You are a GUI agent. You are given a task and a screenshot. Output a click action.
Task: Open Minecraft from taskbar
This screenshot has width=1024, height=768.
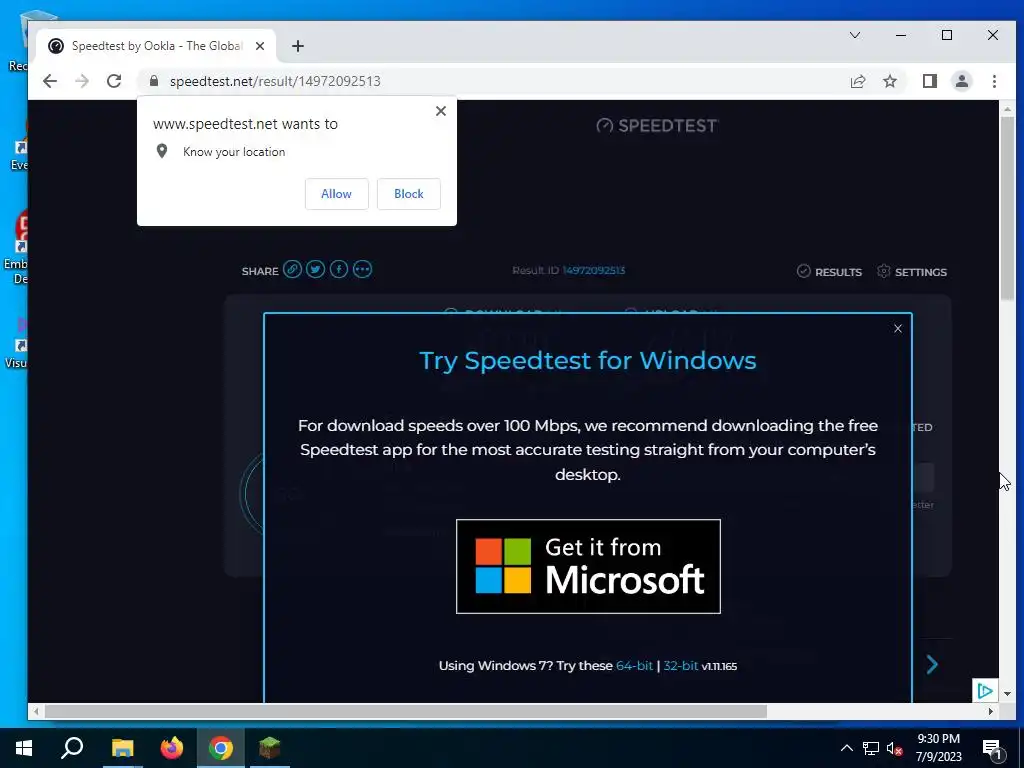269,748
